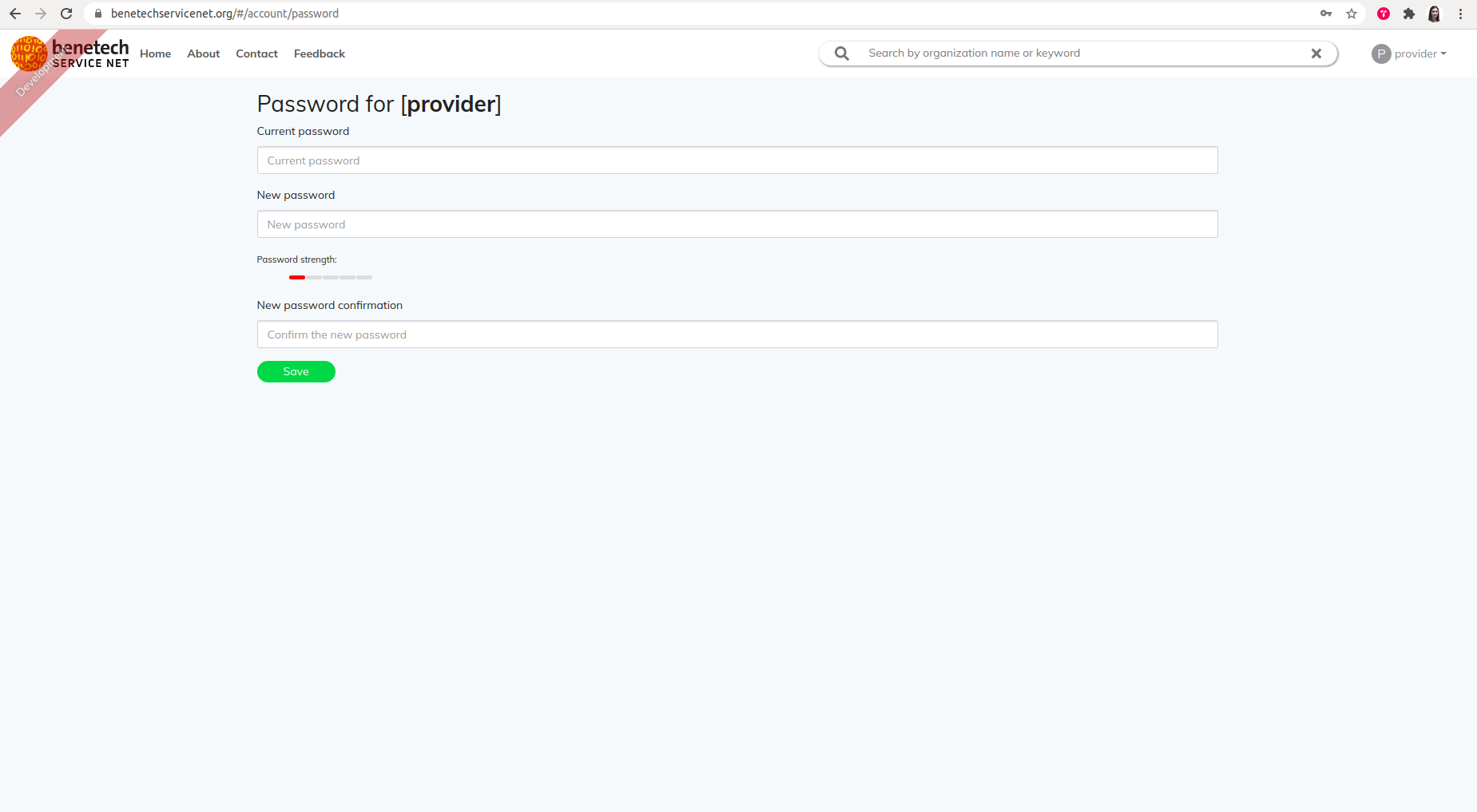Screen dimensions: 1477x812
Task: Click the Current password input field
Action: 737,160
